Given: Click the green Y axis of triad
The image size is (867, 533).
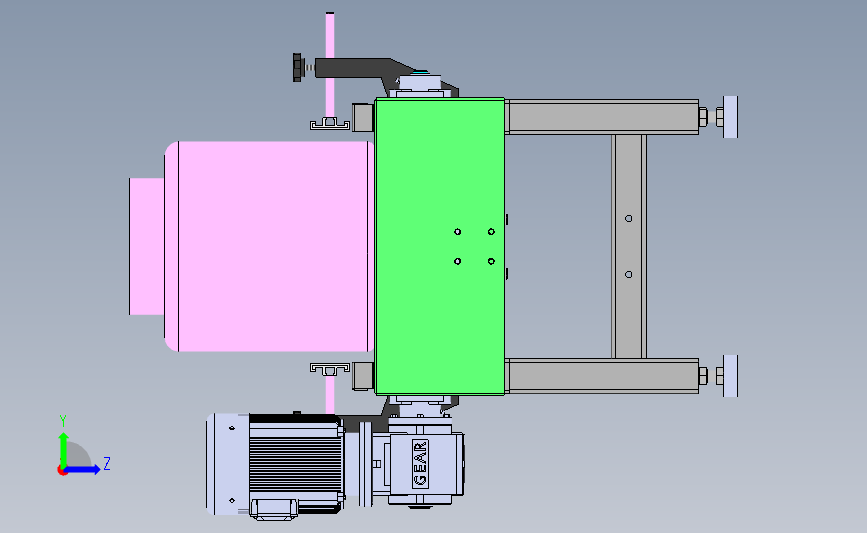Looking at the screenshot, I should click(64, 449).
